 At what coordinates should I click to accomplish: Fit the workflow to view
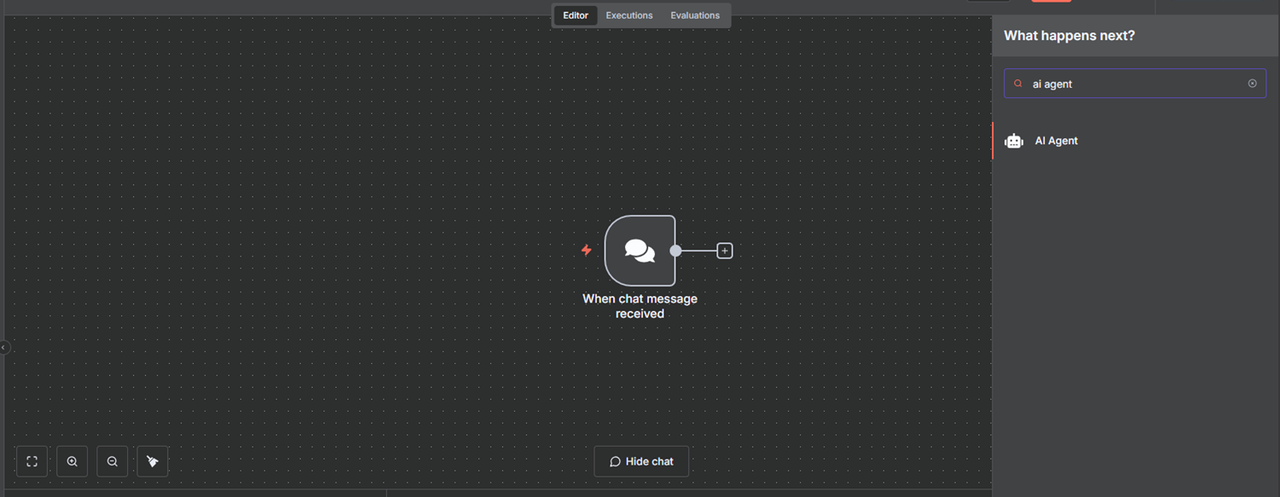point(32,461)
